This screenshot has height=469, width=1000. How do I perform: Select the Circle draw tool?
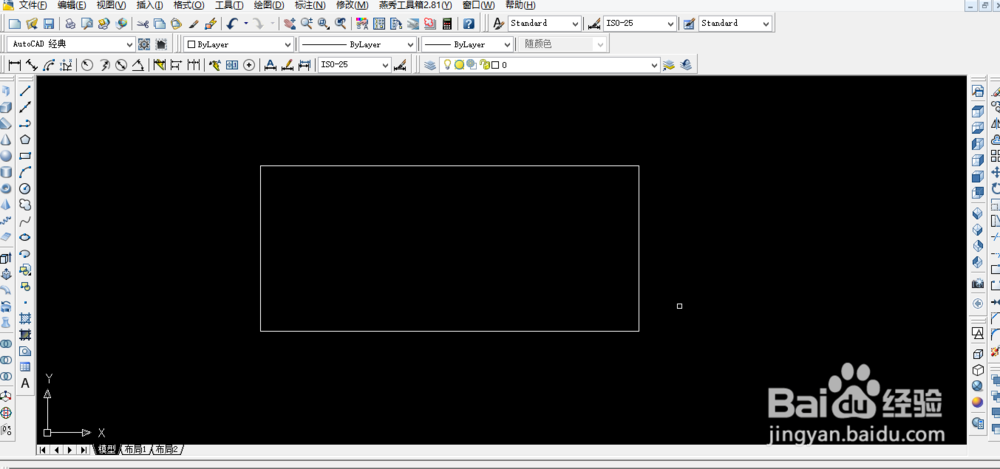pos(26,188)
